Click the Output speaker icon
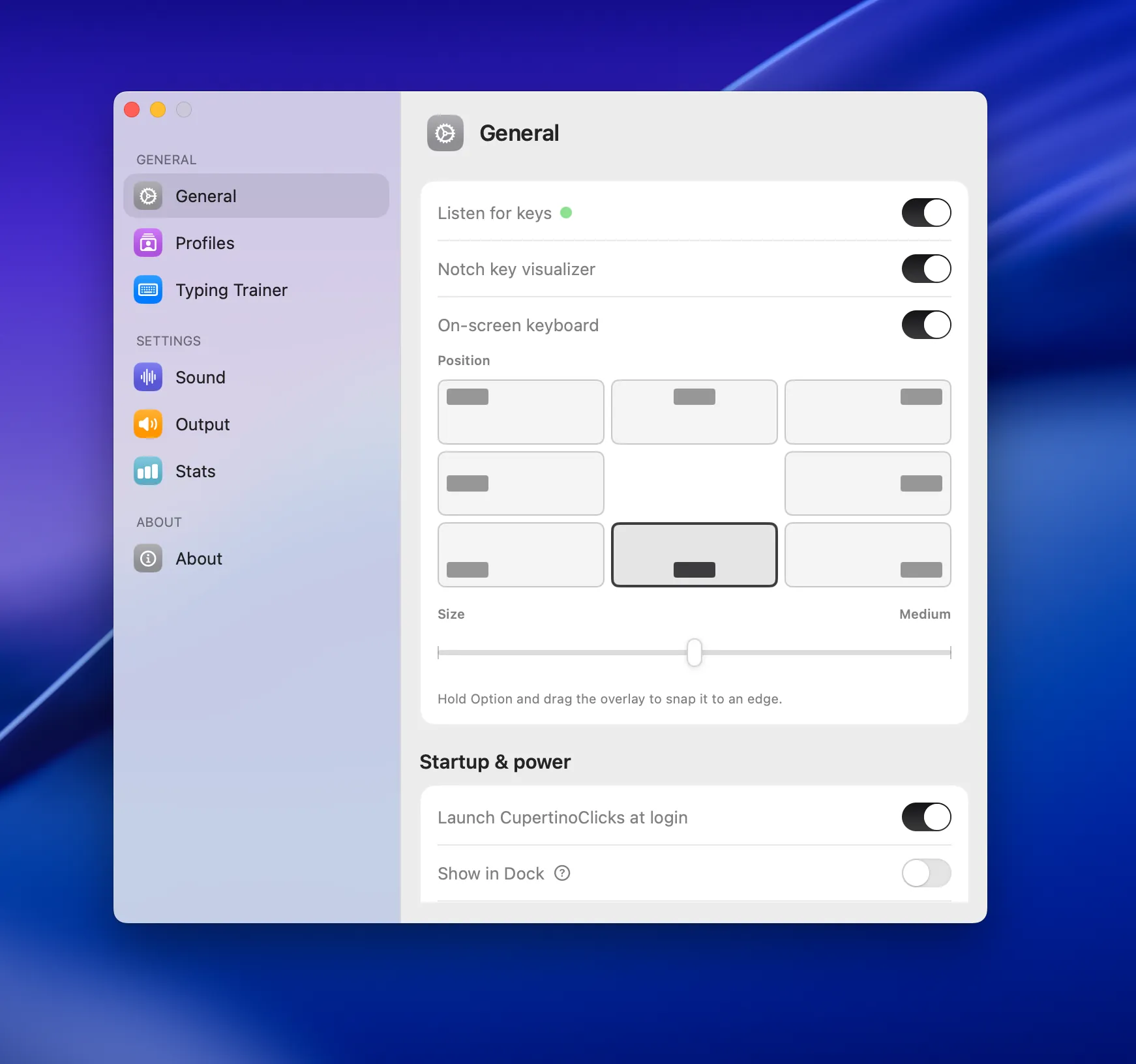Image resolution: width=1136 pixels, height=1064 pixels. click(x=148, y=424)
